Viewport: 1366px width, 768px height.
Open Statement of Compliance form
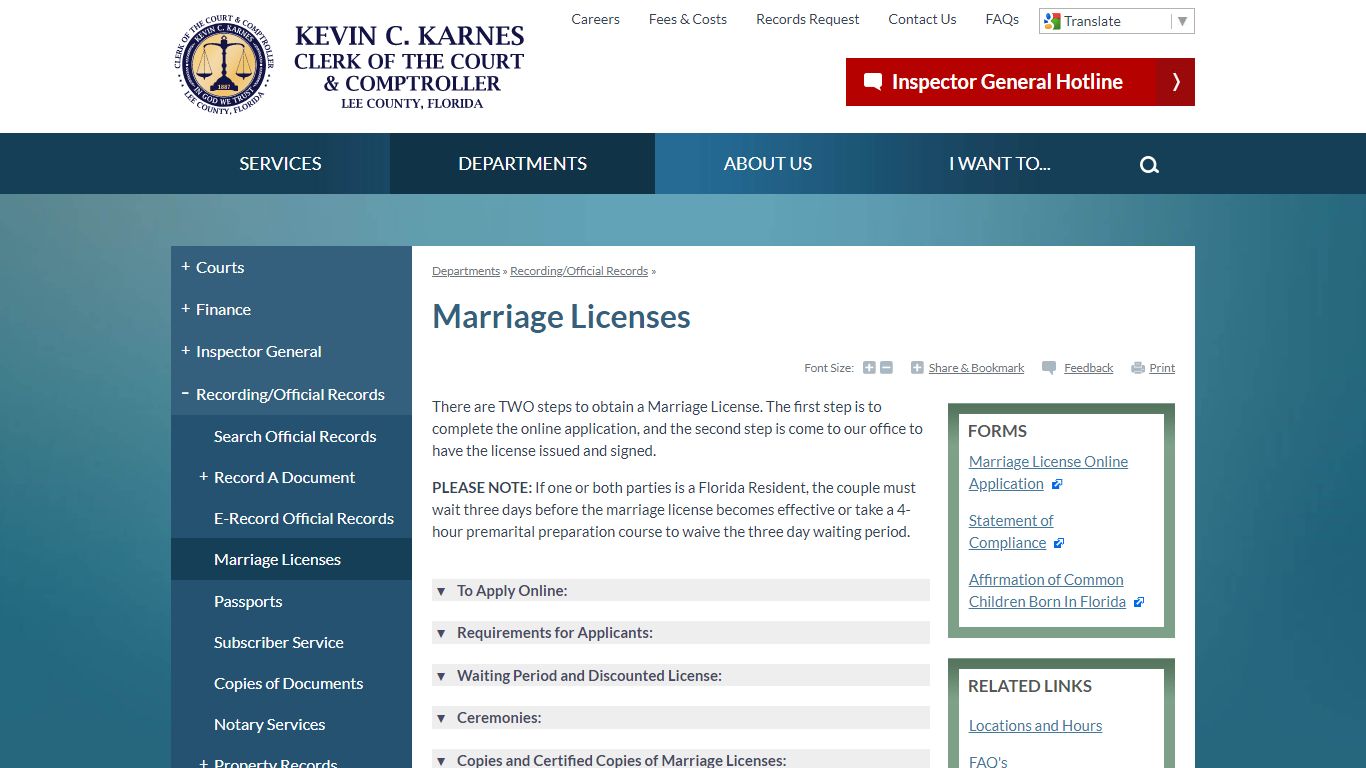pyautogui.click(x=1010, y=532)
